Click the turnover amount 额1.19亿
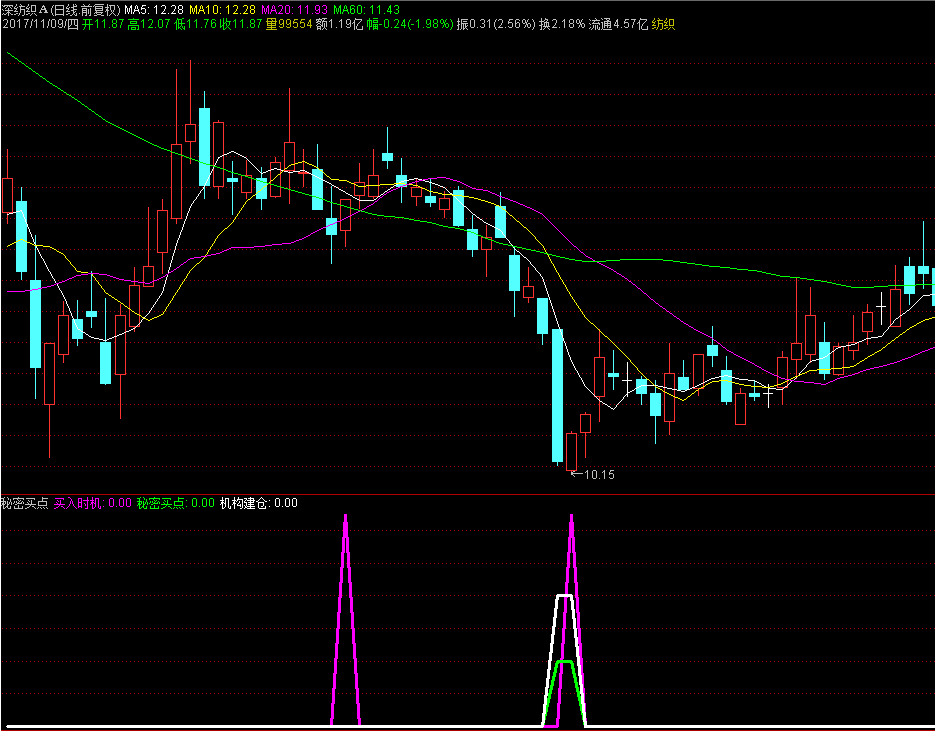 coord(339,24)
